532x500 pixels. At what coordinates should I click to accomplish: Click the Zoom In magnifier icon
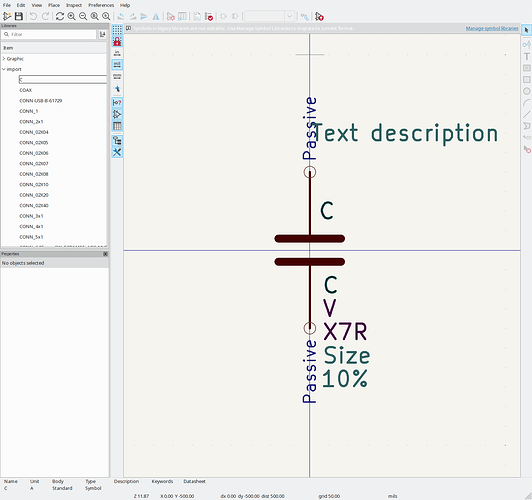71,16
